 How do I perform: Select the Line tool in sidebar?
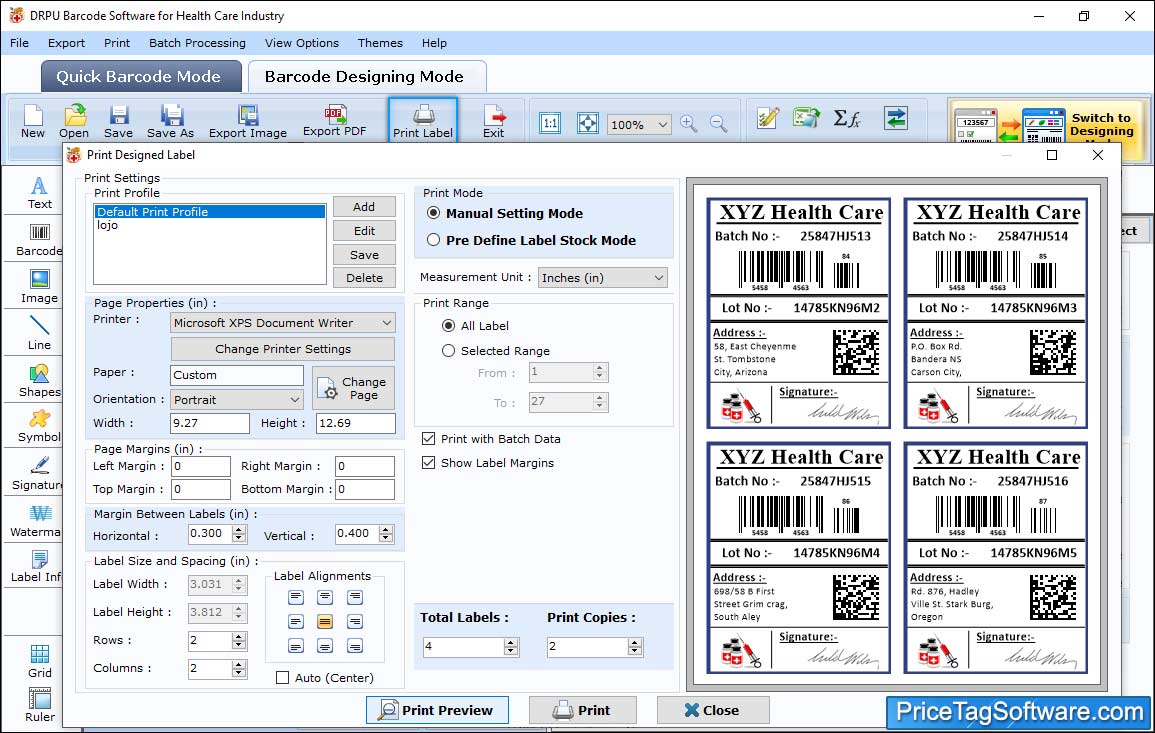click(39, 332)
